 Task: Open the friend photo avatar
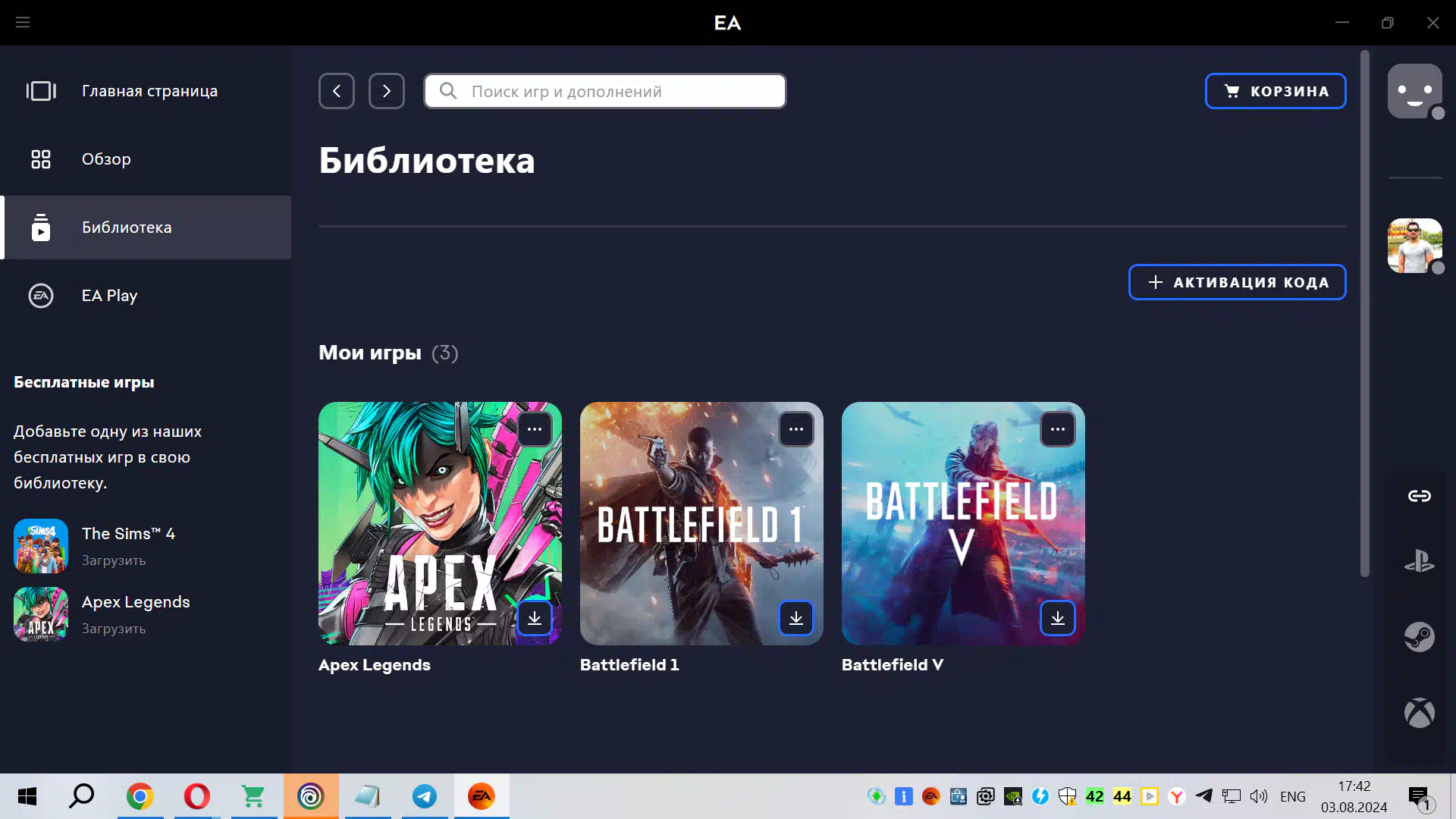[1415, 246]
